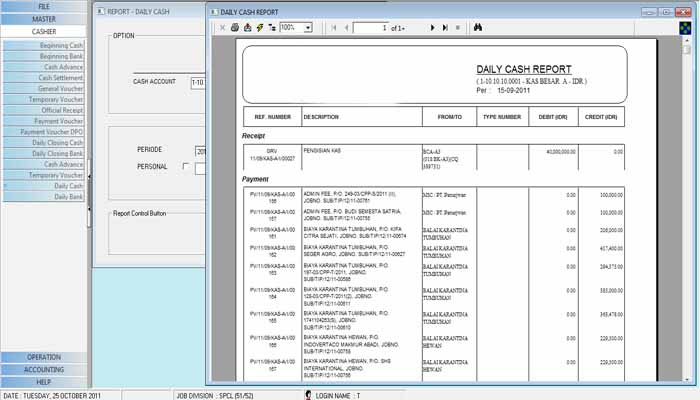700x400 pixels.
Task: Print the Daily Cash Report
Action: (x=235, y=28)
